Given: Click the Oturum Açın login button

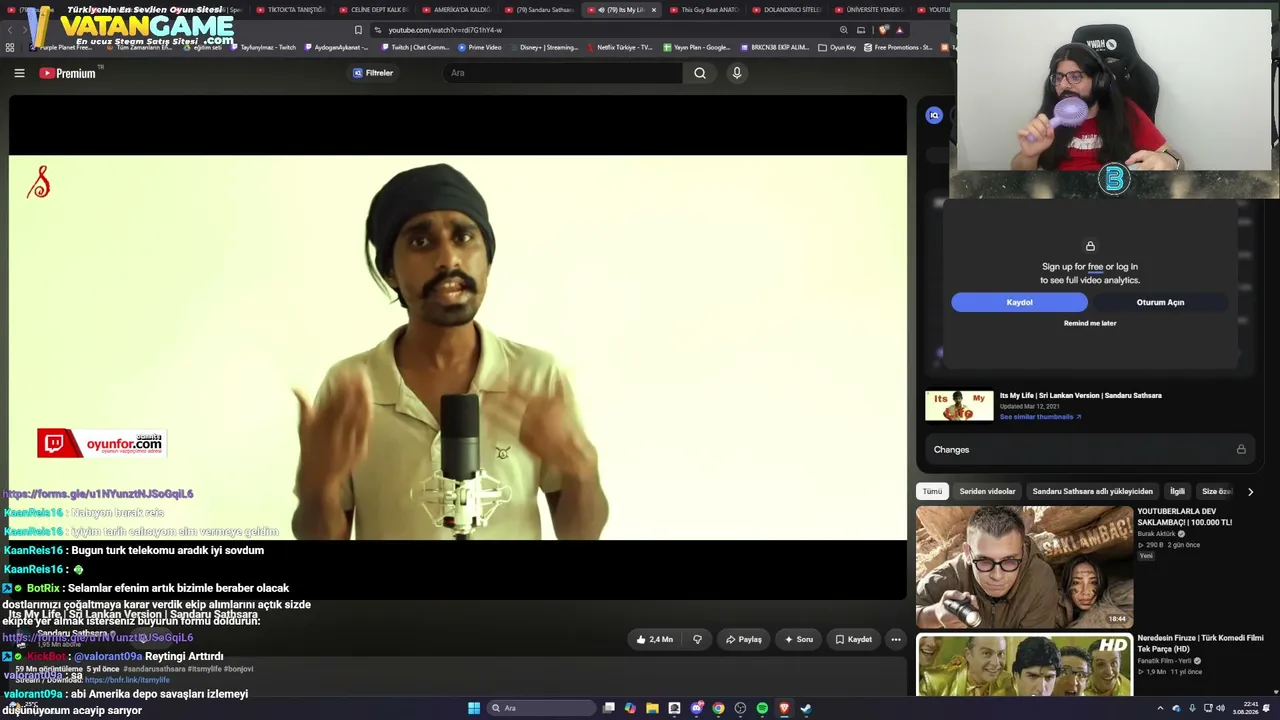Looking at the screenshot, I should [1160, 302].
